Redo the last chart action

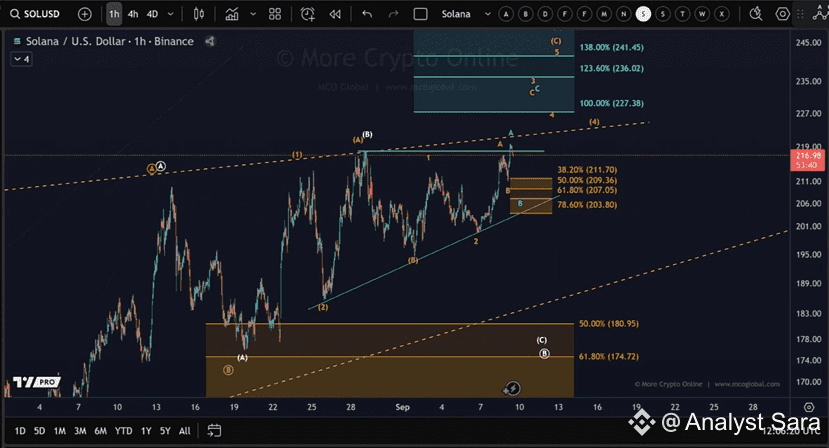pyautogui.click(x=393, y=14)
